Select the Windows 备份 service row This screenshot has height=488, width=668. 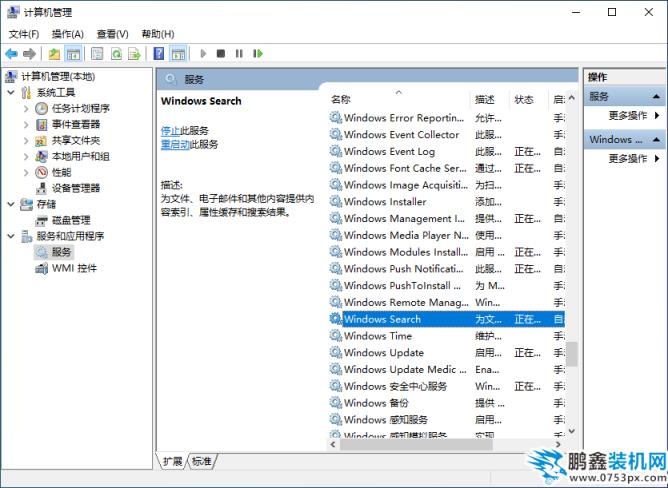pos(447,403)
